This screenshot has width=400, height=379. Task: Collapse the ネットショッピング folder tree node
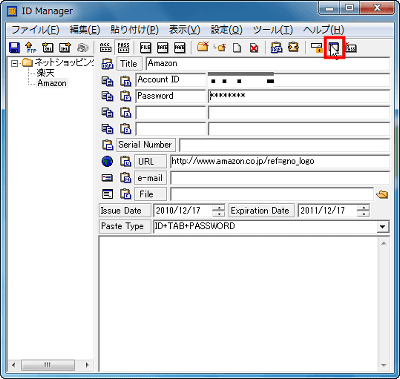click(14, 63)
